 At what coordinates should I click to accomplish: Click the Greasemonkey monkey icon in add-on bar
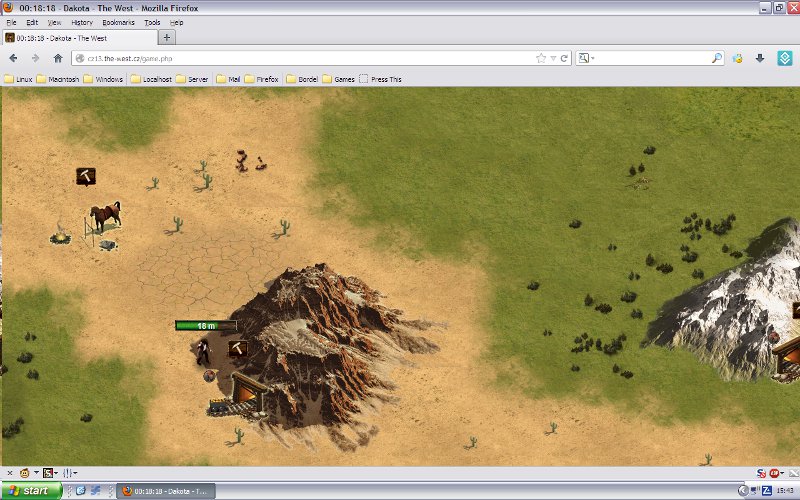(24, 473)
